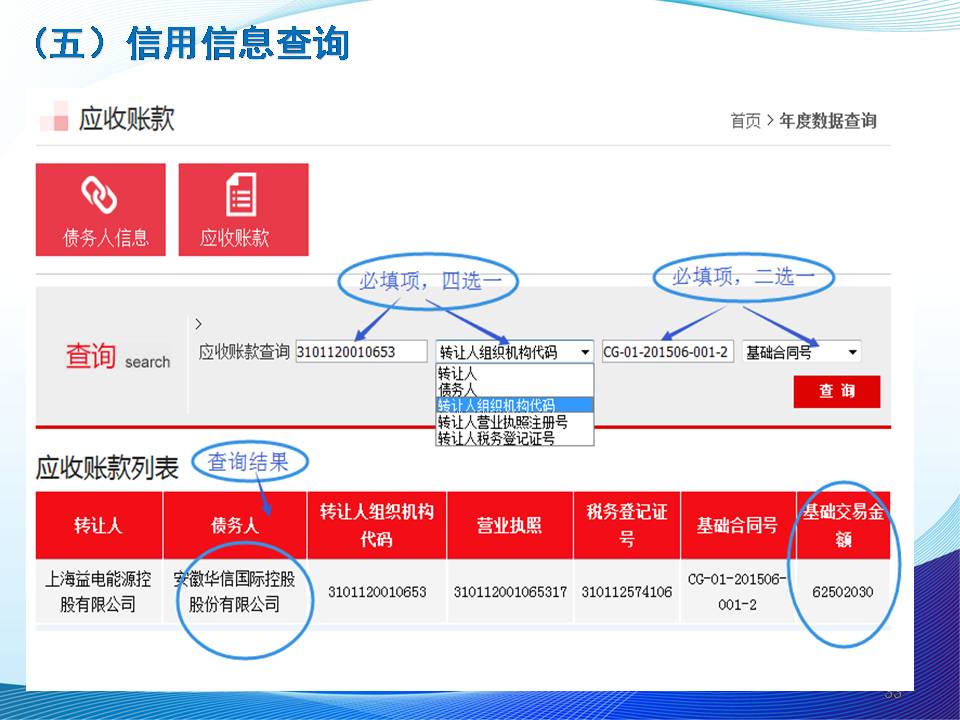Click the small expander arrow above 应收账款查询
Screen dimensions: 960x720
[198, 324]
